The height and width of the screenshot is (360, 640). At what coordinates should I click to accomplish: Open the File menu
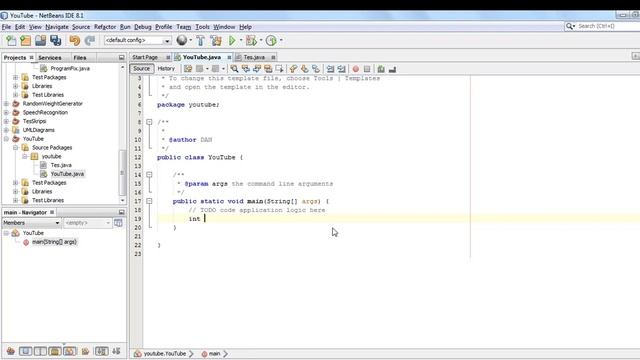(7, 27)
